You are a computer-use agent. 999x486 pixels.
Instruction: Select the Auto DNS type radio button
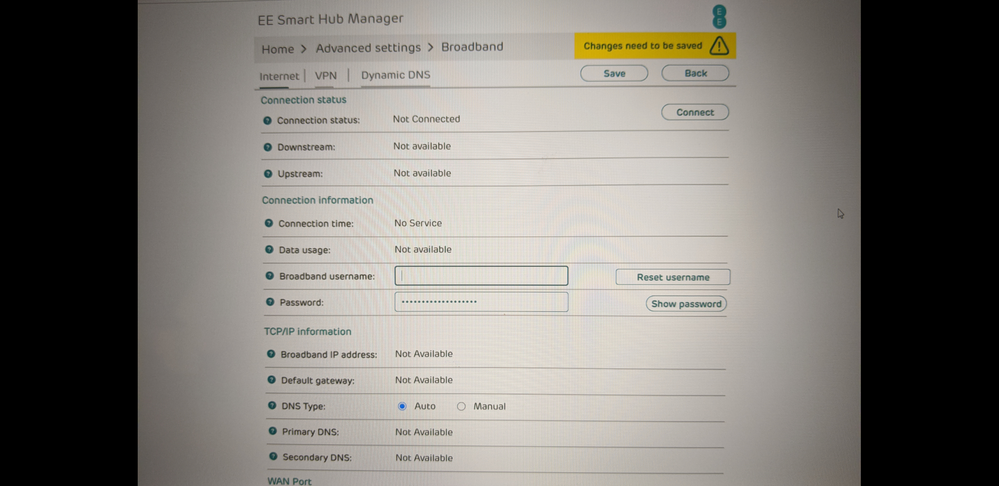(402, 406)
